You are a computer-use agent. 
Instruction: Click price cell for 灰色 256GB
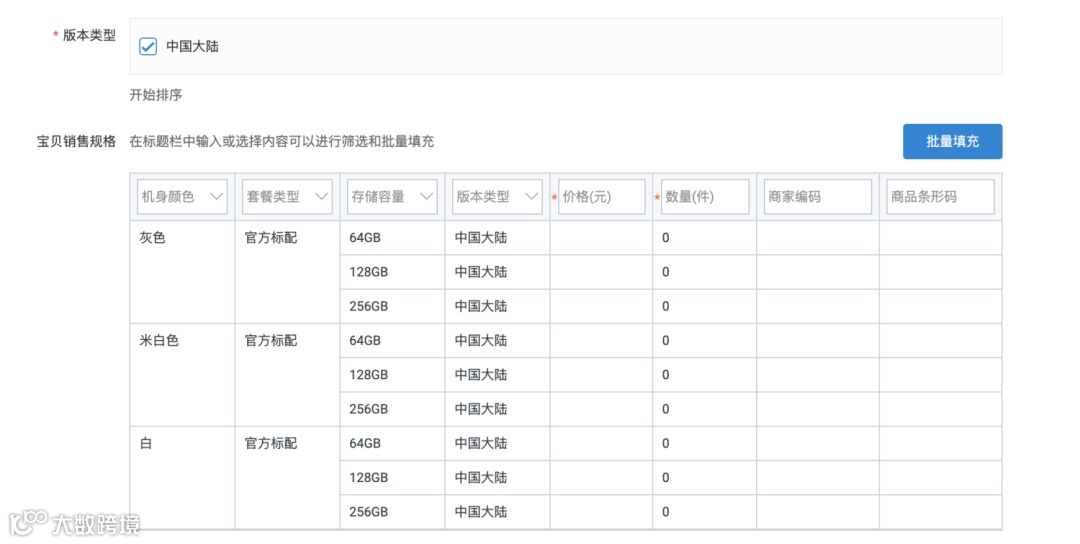pyautogui.click(x=601, y=306)
